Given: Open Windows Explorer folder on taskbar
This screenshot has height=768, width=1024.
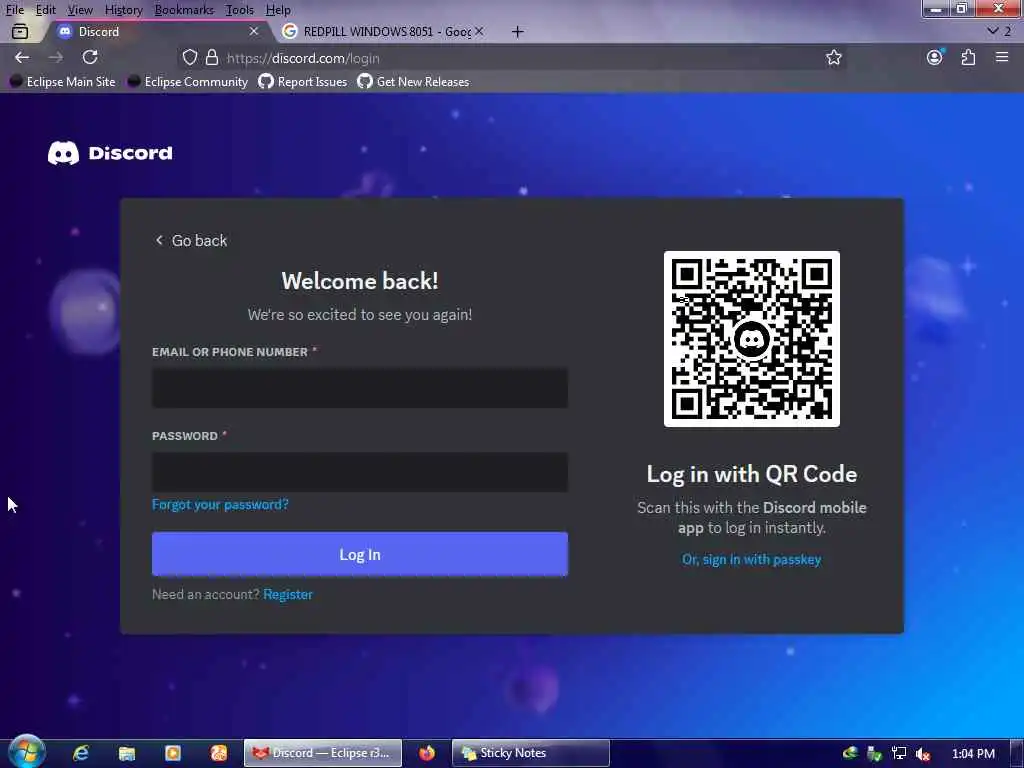Looking at the screenshot, I should [x=127, y=753].
